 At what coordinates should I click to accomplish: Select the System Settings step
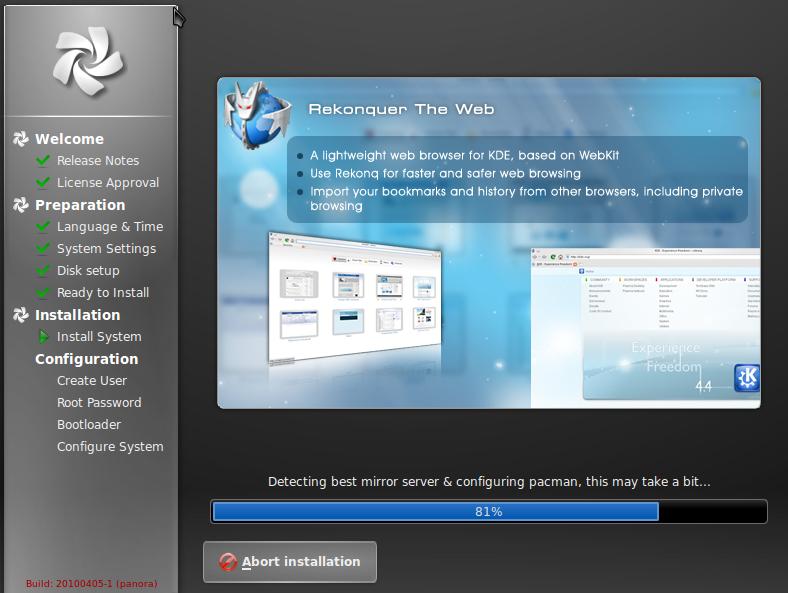point(106,249)
